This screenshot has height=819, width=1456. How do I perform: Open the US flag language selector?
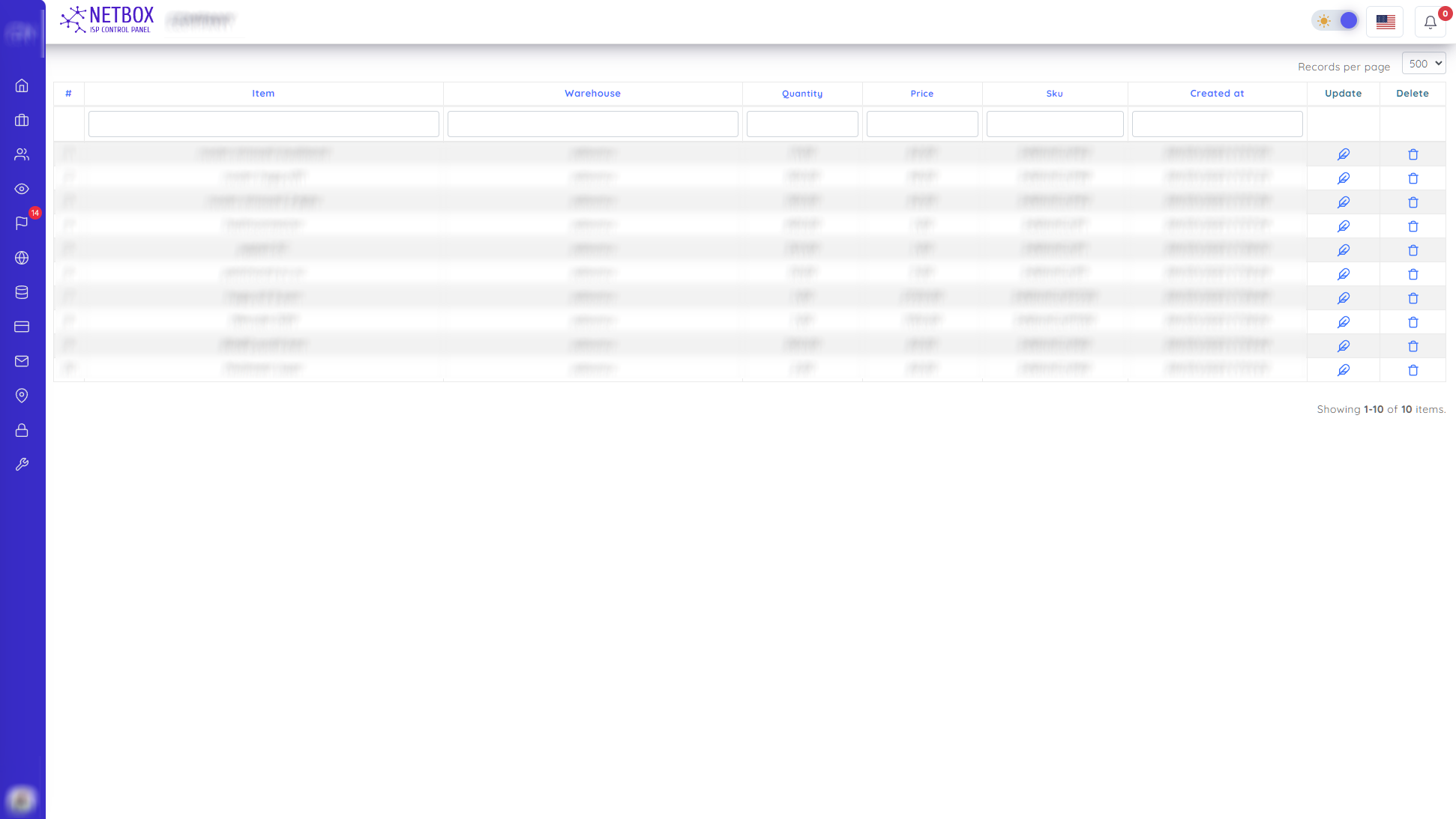[1385, 22]
